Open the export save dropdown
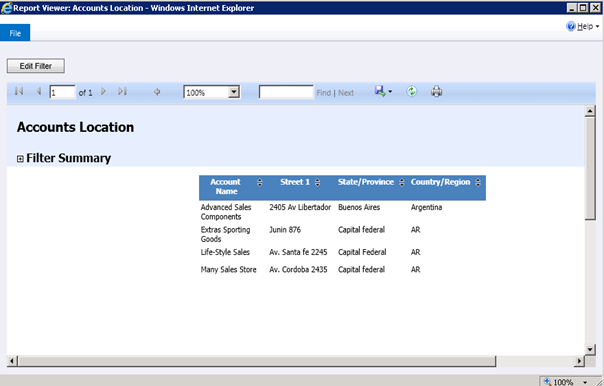The height and width of the screenshot is (386, 604). tap(383, 92)
